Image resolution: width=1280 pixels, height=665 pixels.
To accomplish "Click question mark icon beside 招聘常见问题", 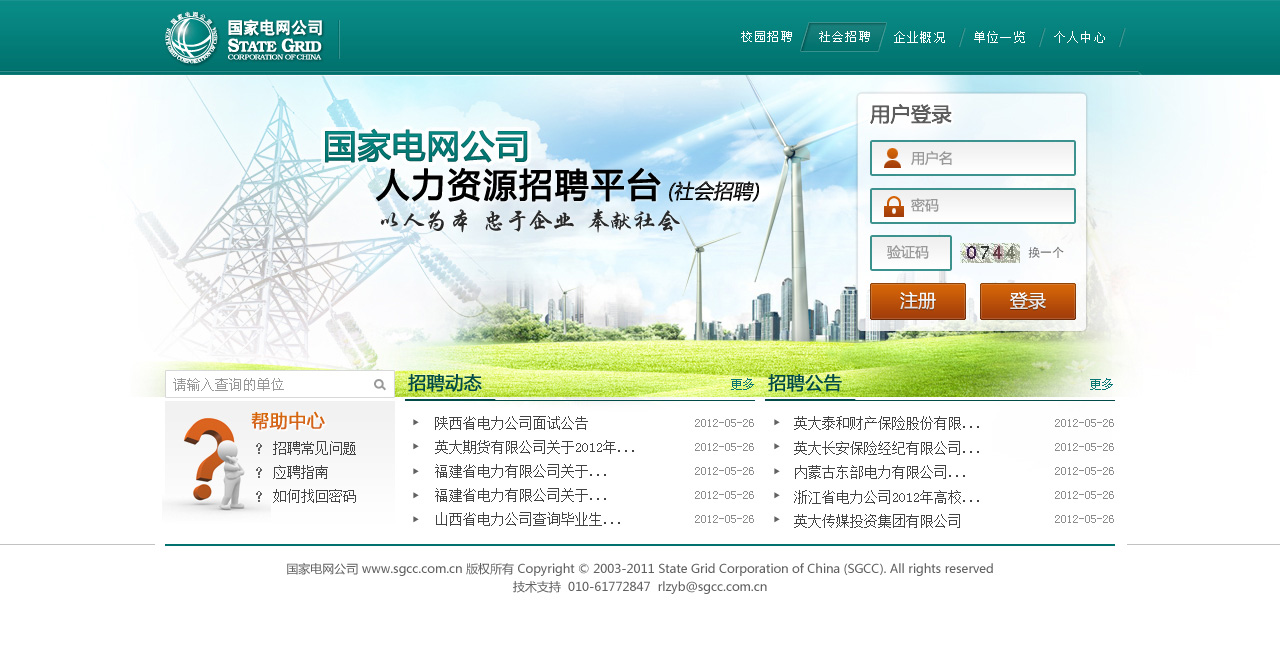I will click(x=259, y=449).
